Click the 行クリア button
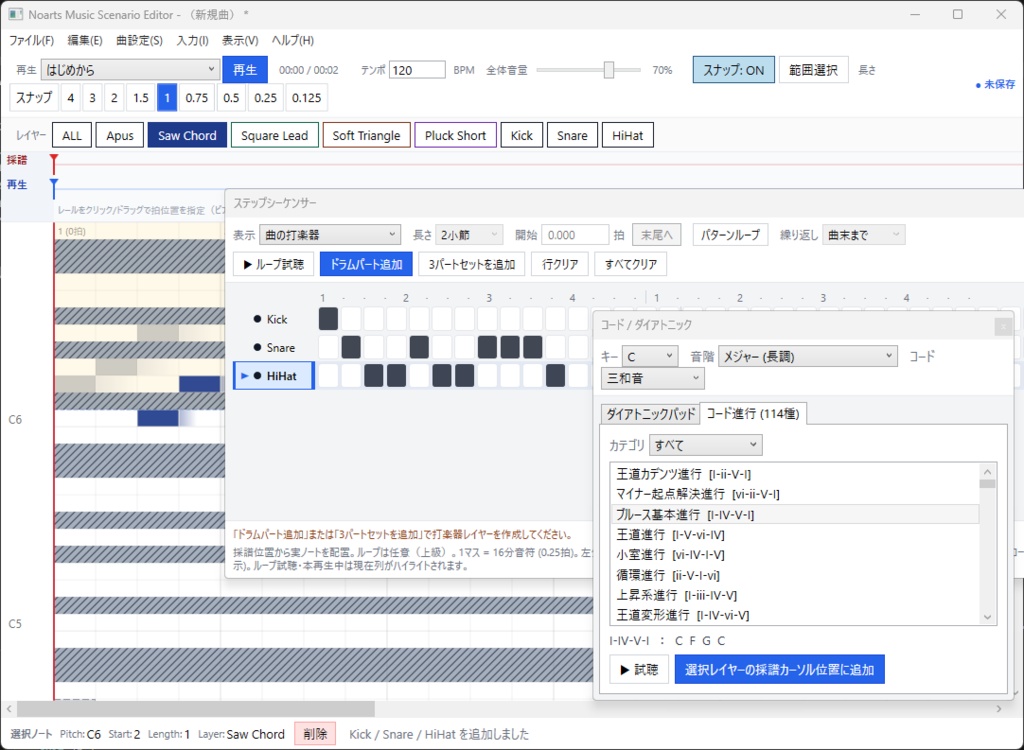The height and width of the screenshot is (750, 1024). pos(560,265)
